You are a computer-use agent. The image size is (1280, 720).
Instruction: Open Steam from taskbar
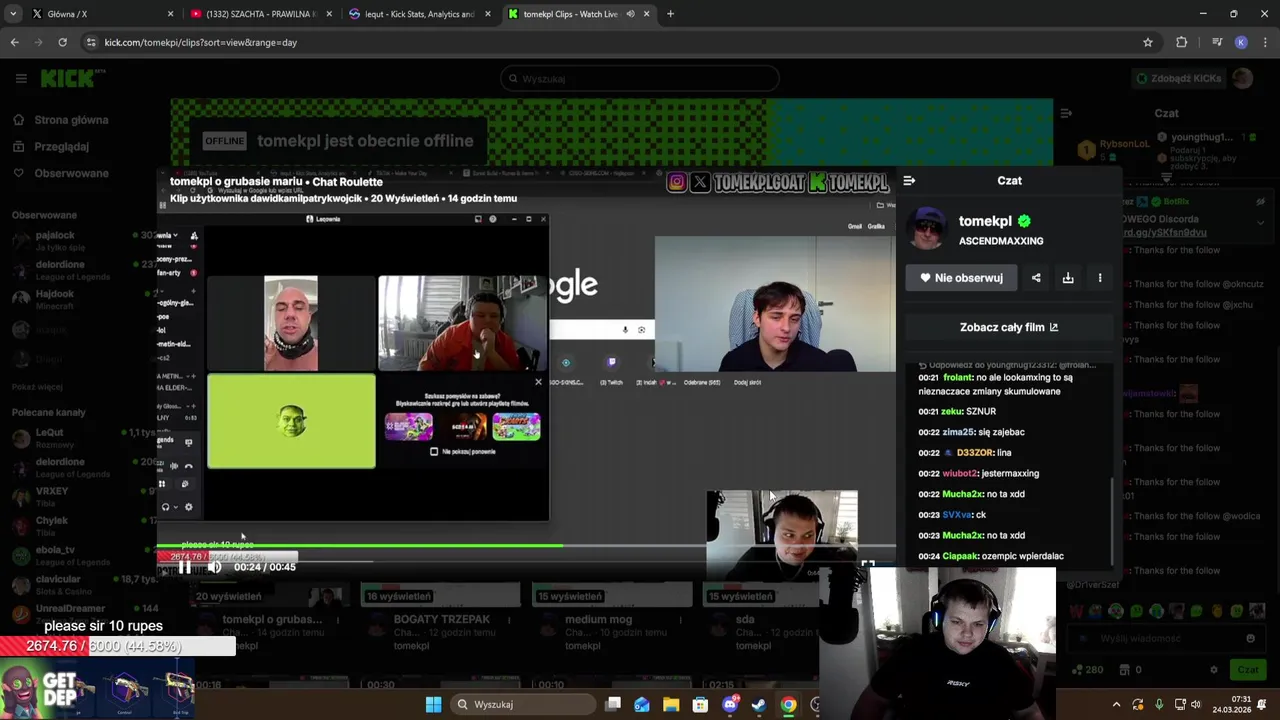[x=759, y=704]
